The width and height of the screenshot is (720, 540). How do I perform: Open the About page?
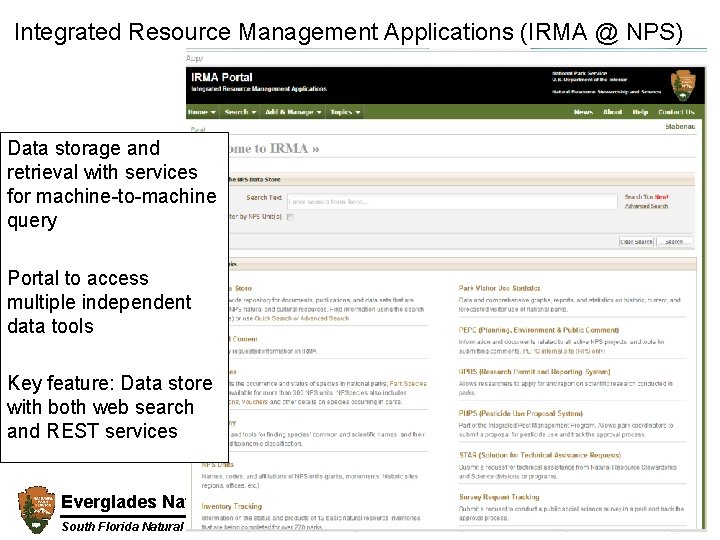tap(612, 112)
